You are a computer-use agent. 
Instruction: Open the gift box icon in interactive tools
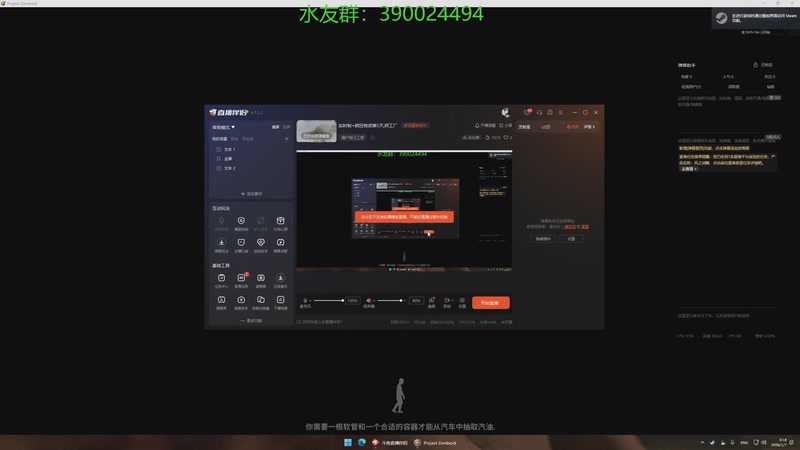coord(280,220)
